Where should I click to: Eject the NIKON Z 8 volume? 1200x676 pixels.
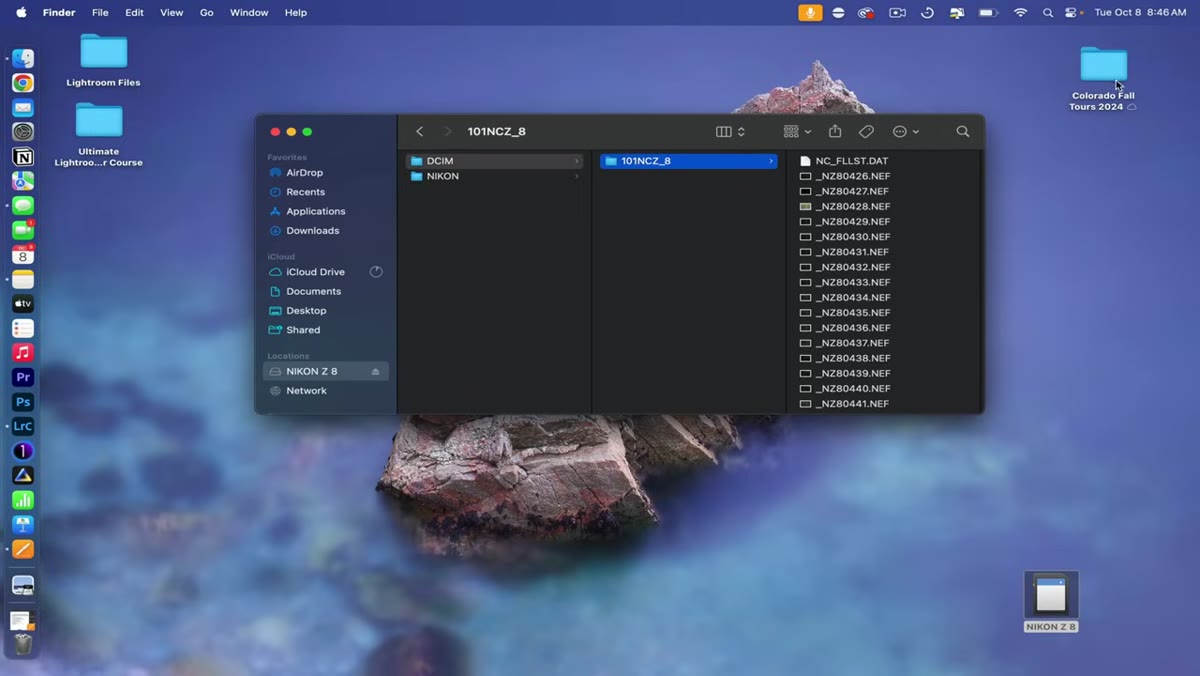(x=376, y=372)
